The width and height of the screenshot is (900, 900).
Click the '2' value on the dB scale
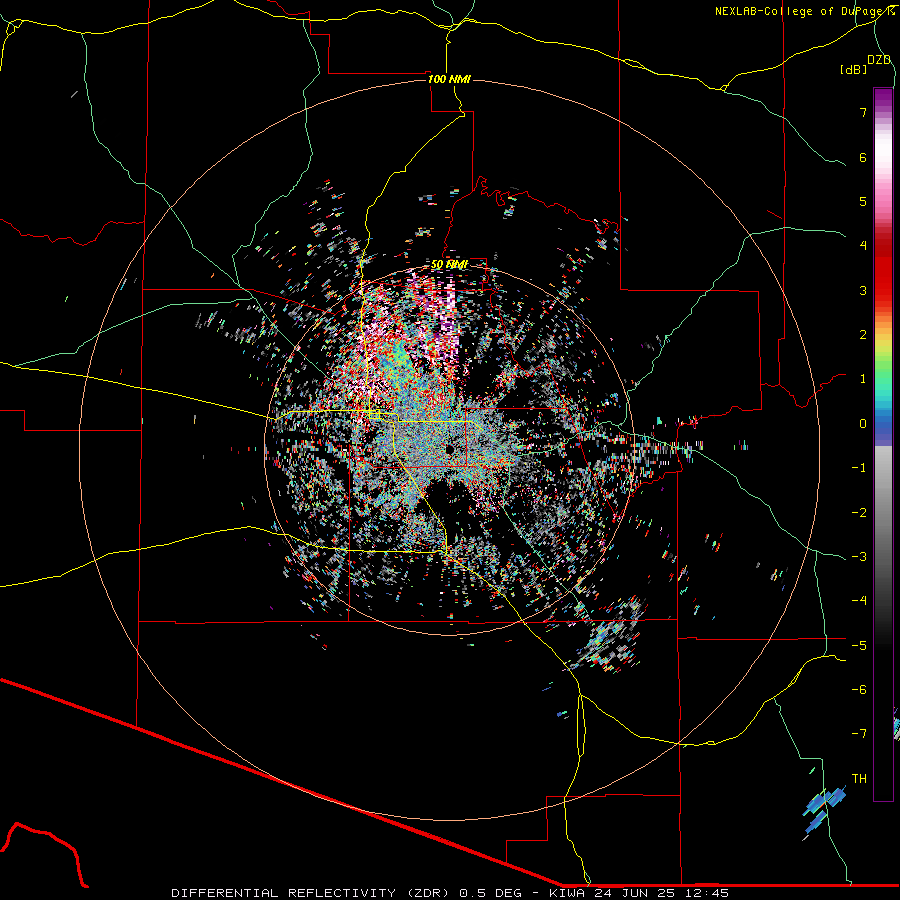[863, 335]
